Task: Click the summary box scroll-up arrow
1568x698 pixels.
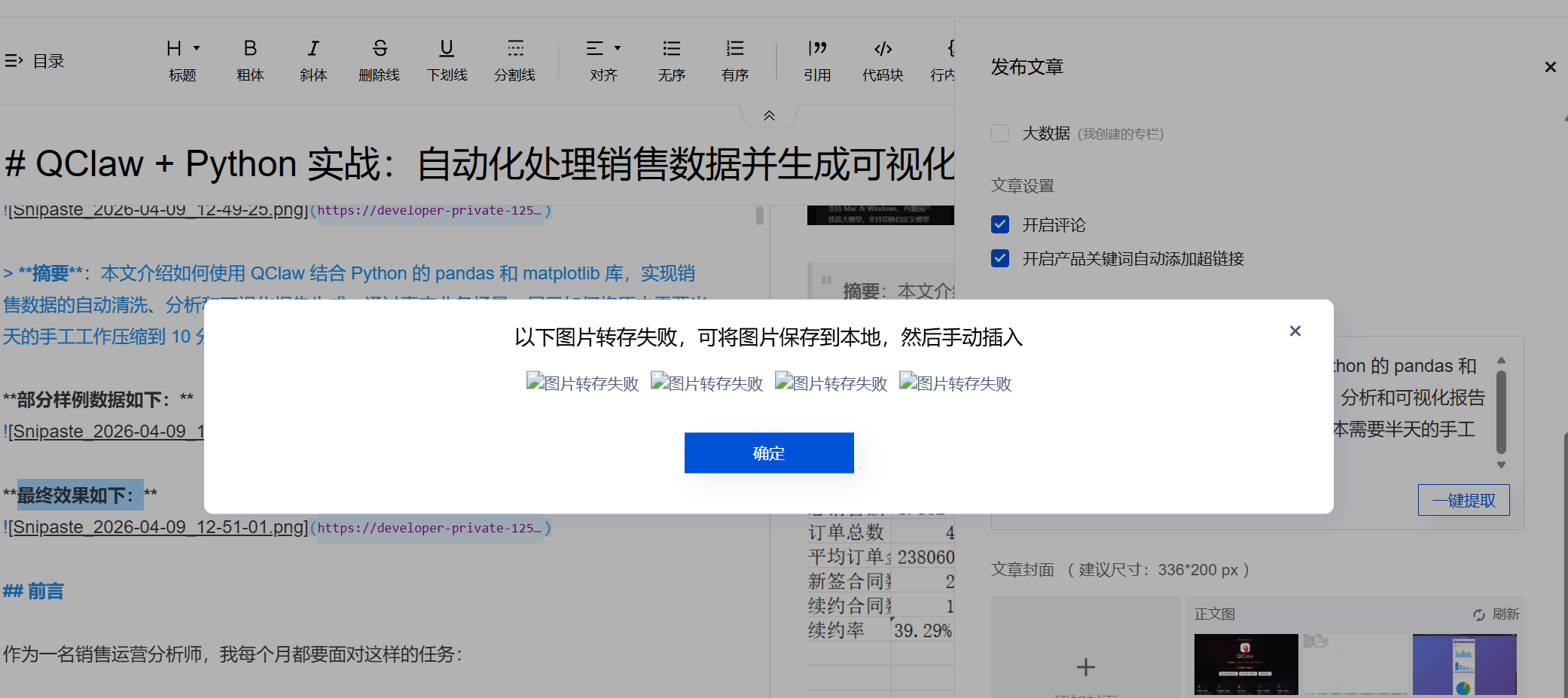Action: tap(1501, 361)
